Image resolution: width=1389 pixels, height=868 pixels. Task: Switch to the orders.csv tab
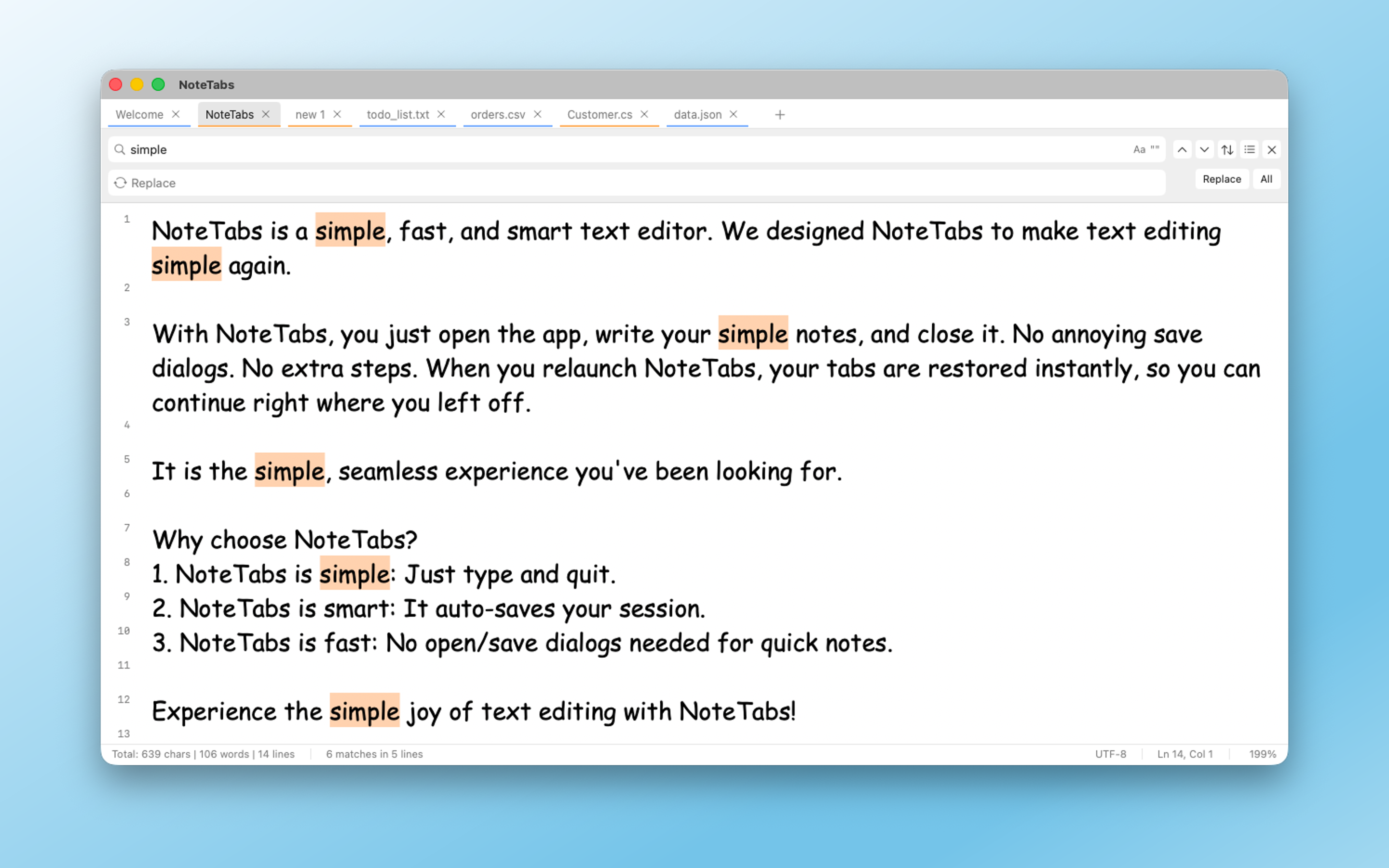[497, 114]
